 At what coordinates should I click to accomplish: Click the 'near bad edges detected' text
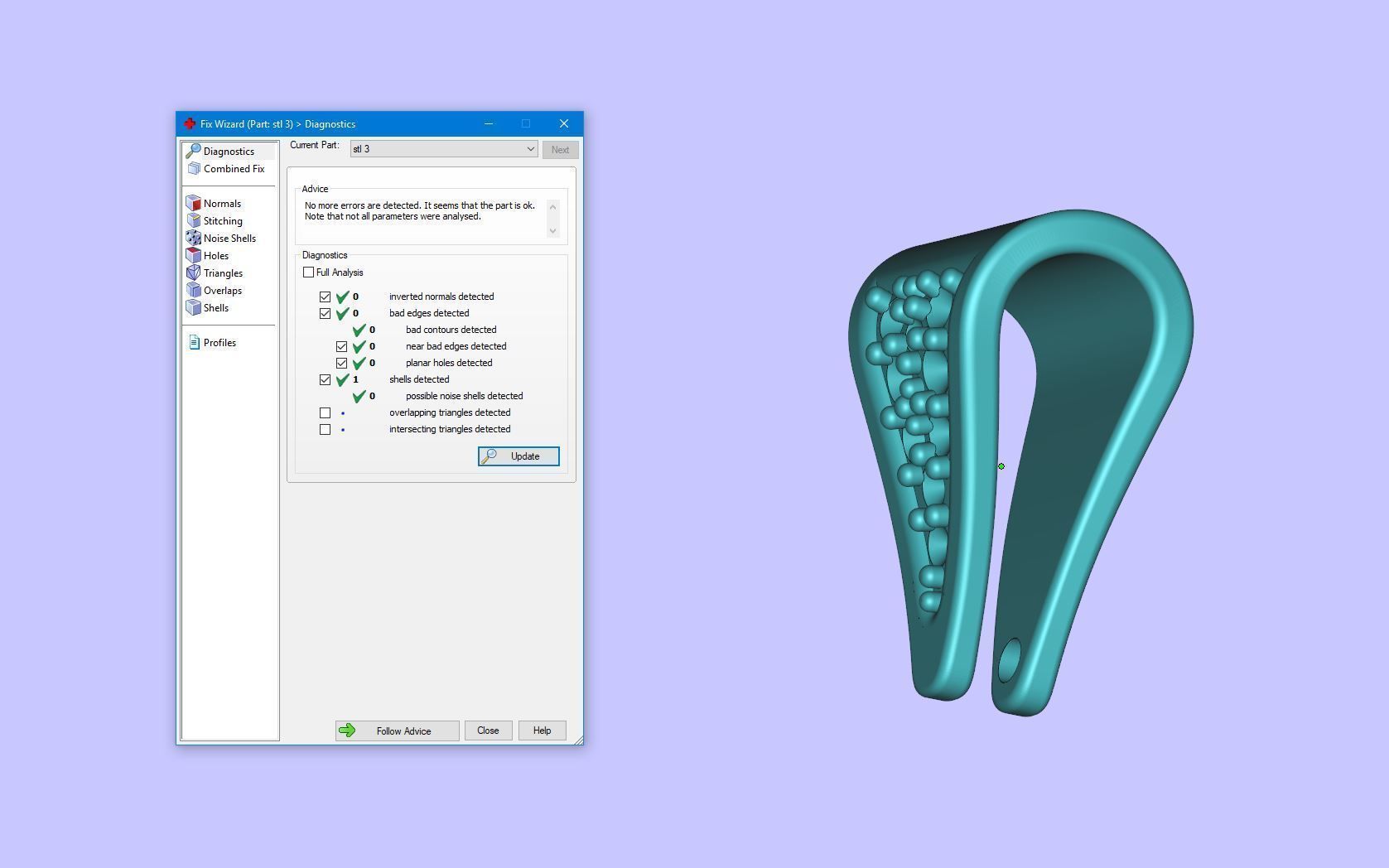[x=456, y=346]
